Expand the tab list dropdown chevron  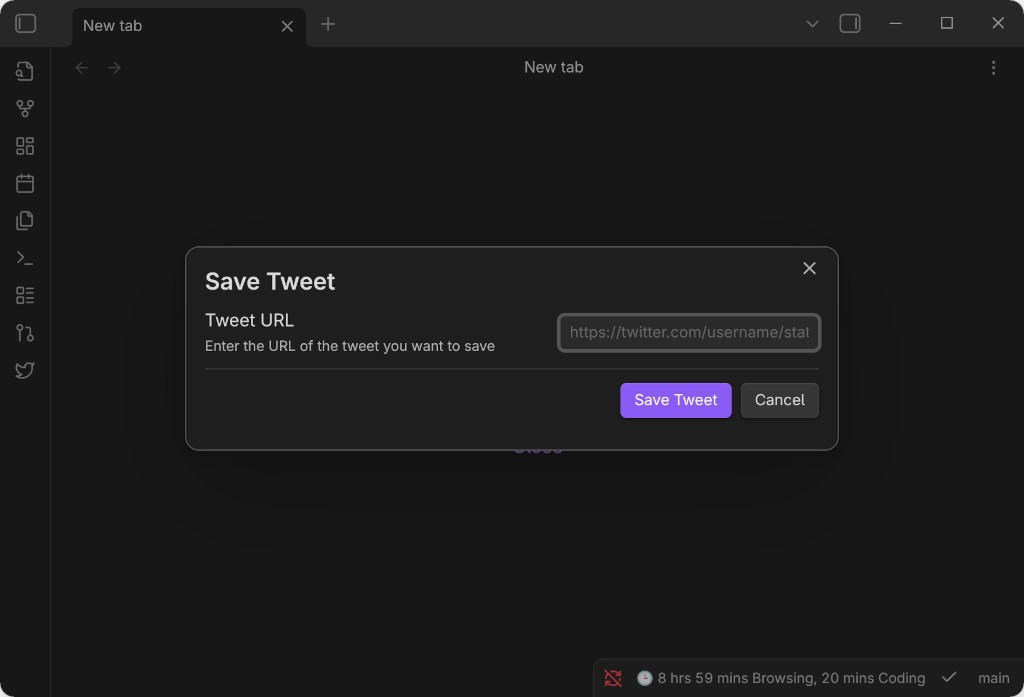(812, 24)
